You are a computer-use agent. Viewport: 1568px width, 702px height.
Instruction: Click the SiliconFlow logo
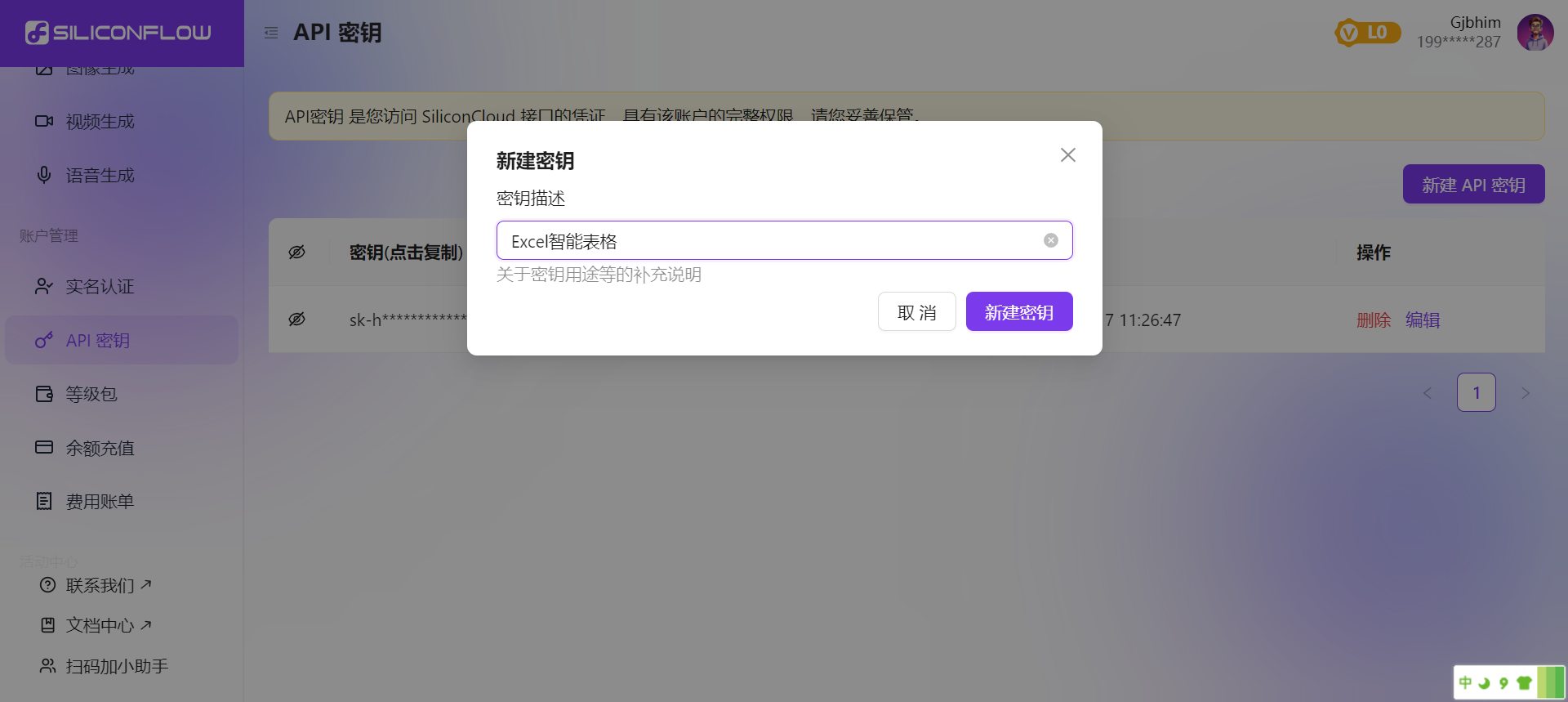[x=118, y=33]
